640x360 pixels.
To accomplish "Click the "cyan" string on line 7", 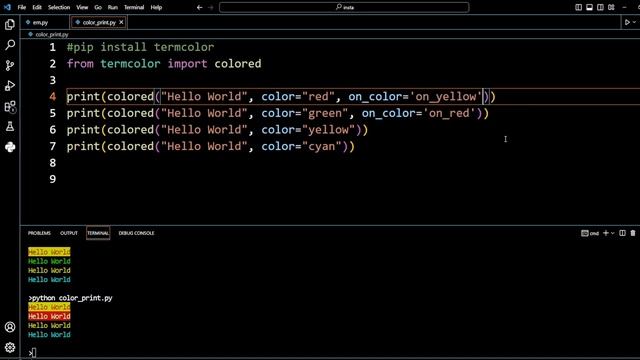I will pos(322,147).
